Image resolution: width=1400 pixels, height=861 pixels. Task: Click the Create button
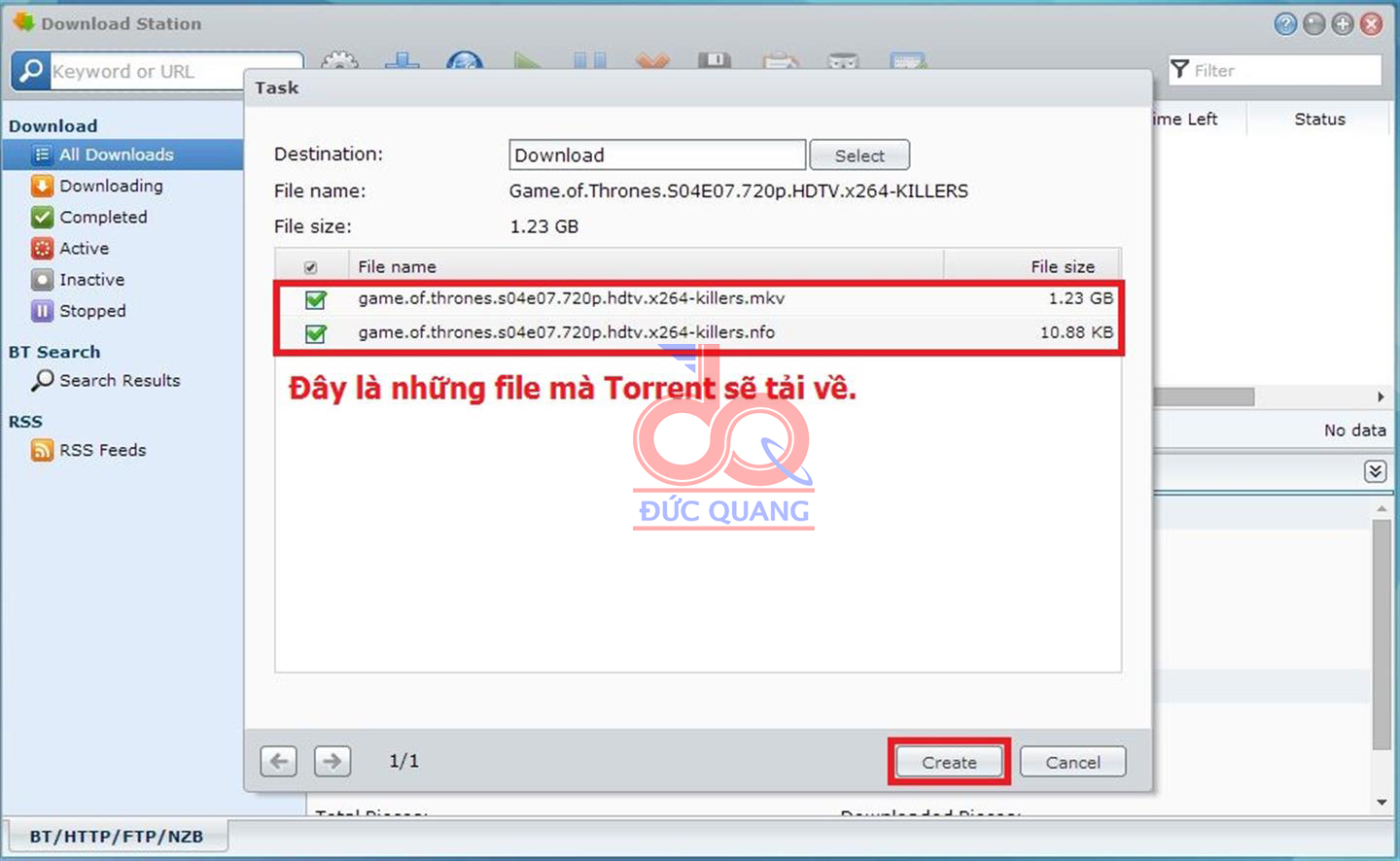pyautogui.click(x=949, y=762)
